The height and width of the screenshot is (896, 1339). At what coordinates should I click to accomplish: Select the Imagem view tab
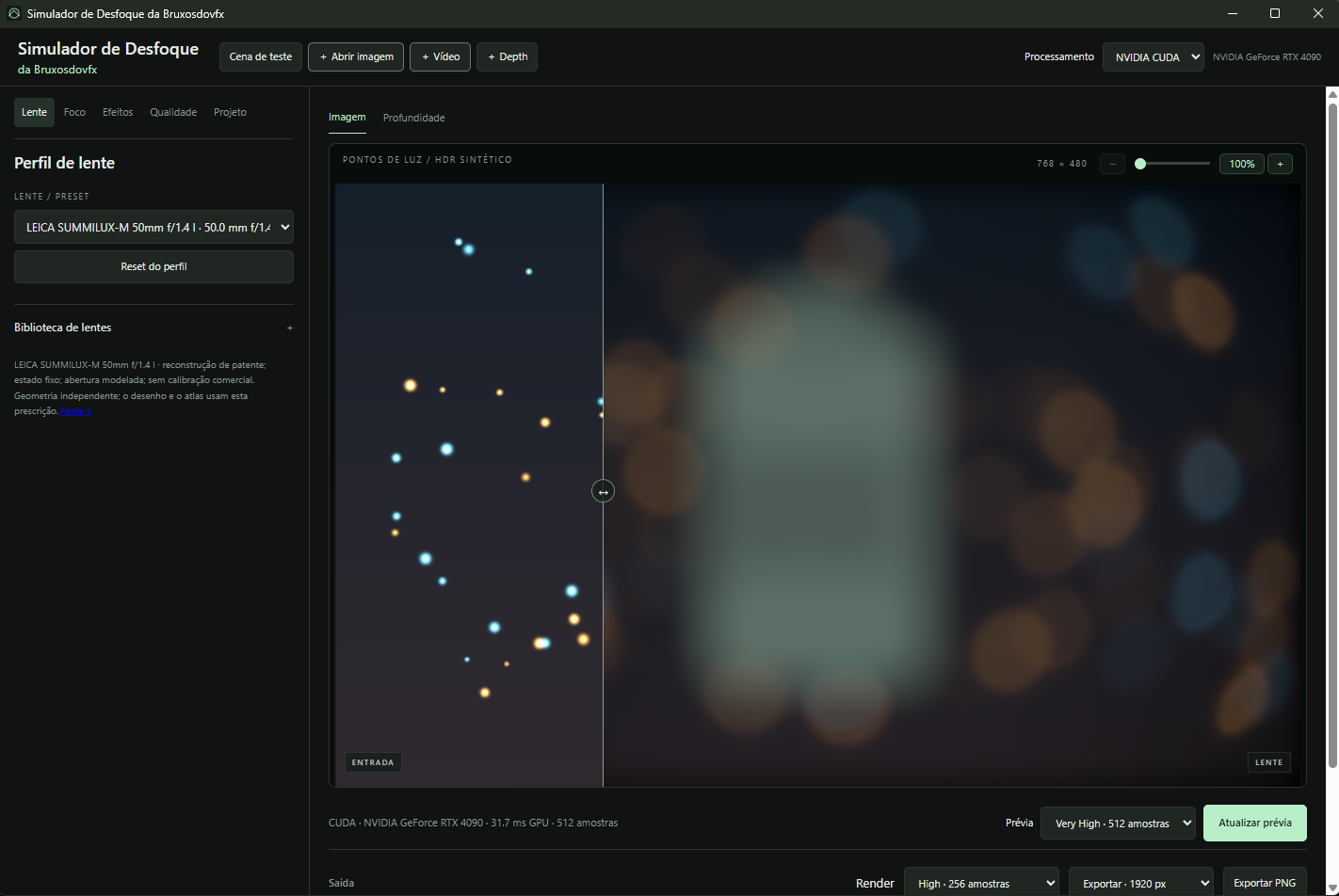pyautogui.click(x=347, y=117)
